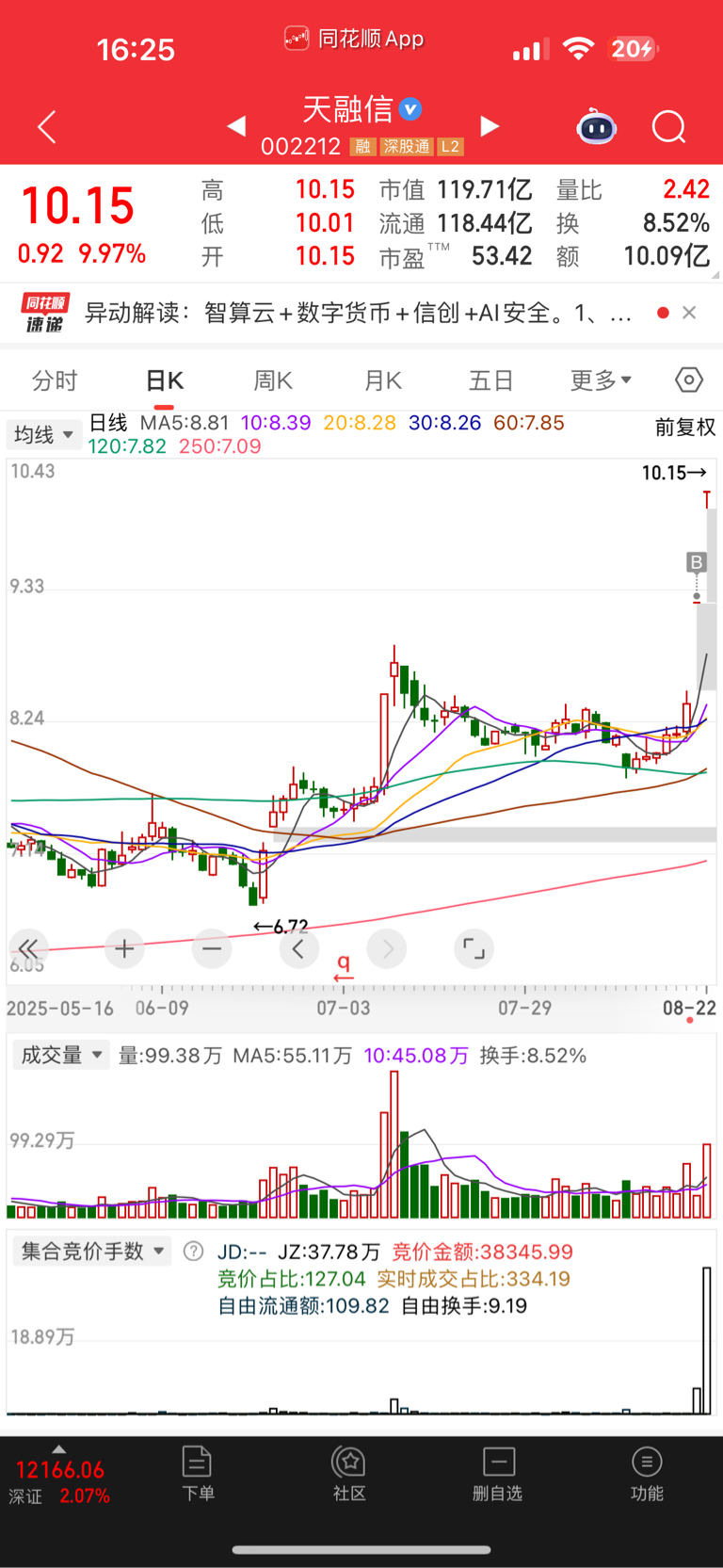Dismiss the 异动解读 news banner

(x=689, y=313)
